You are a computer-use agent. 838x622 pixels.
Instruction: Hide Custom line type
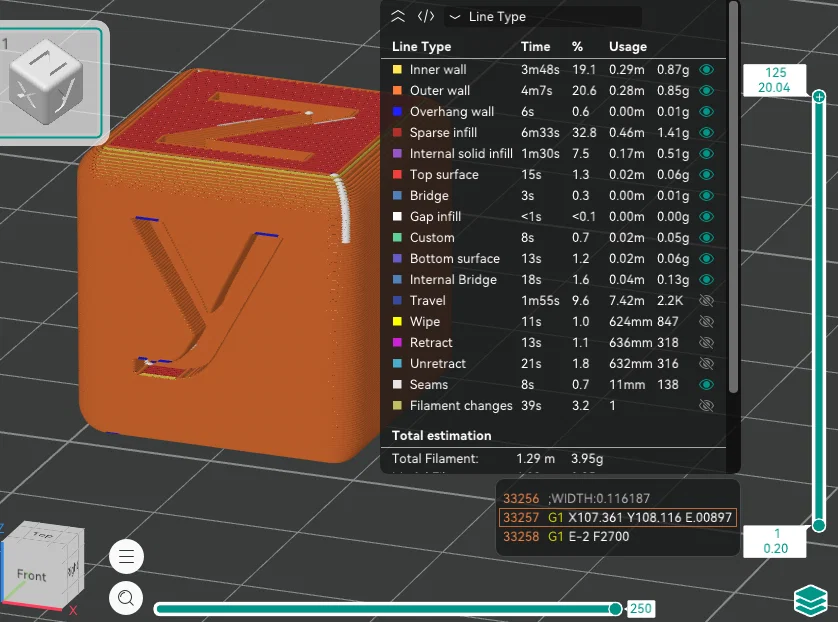[x=707, y=238]
